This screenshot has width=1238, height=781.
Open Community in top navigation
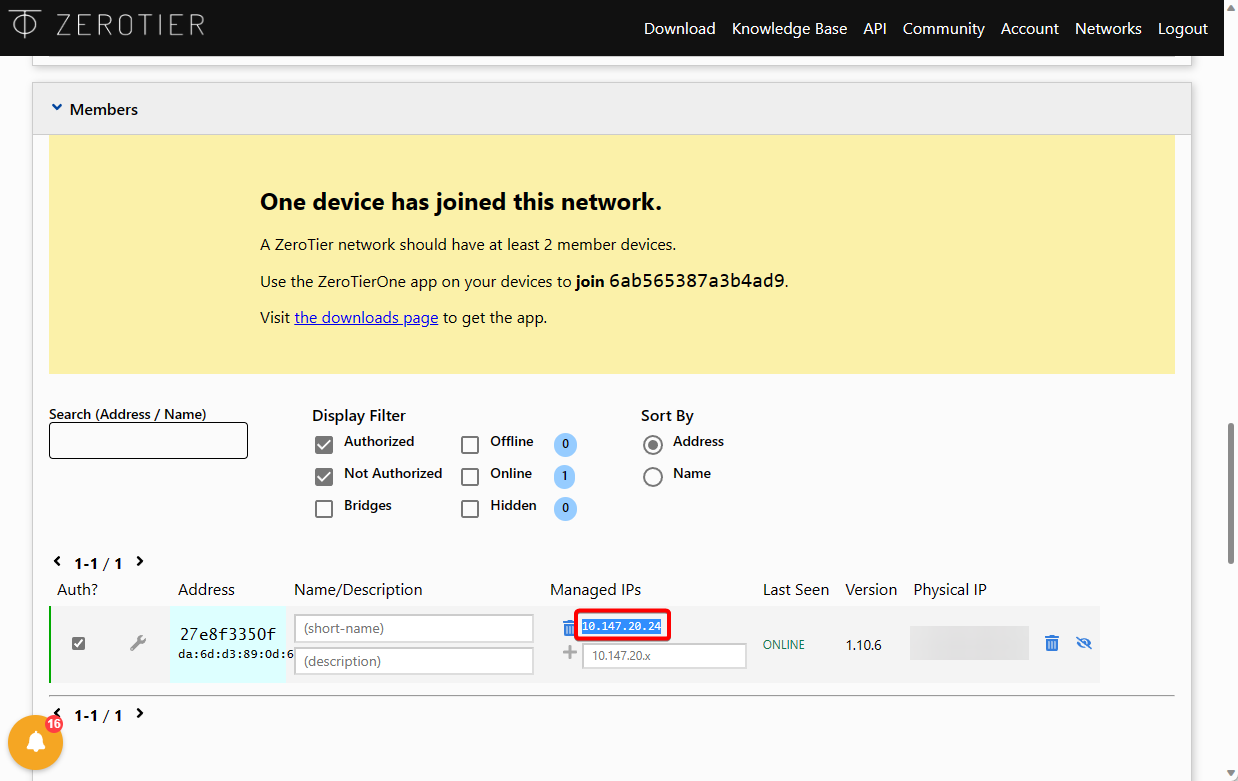click(x=944, y=28)
